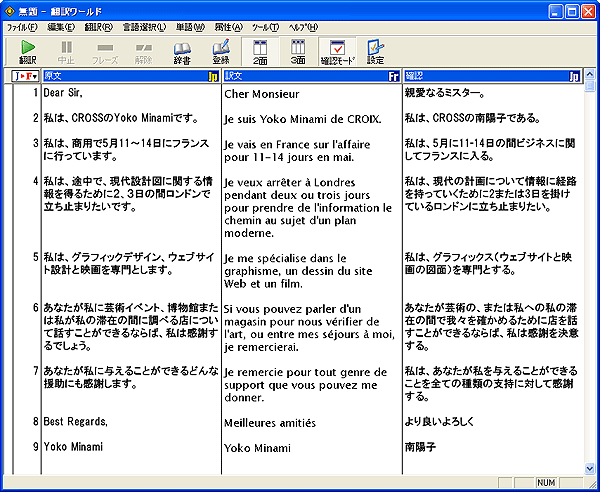
Task: Click translation 'Meilleures amitiés'
Action: point(270,423)
